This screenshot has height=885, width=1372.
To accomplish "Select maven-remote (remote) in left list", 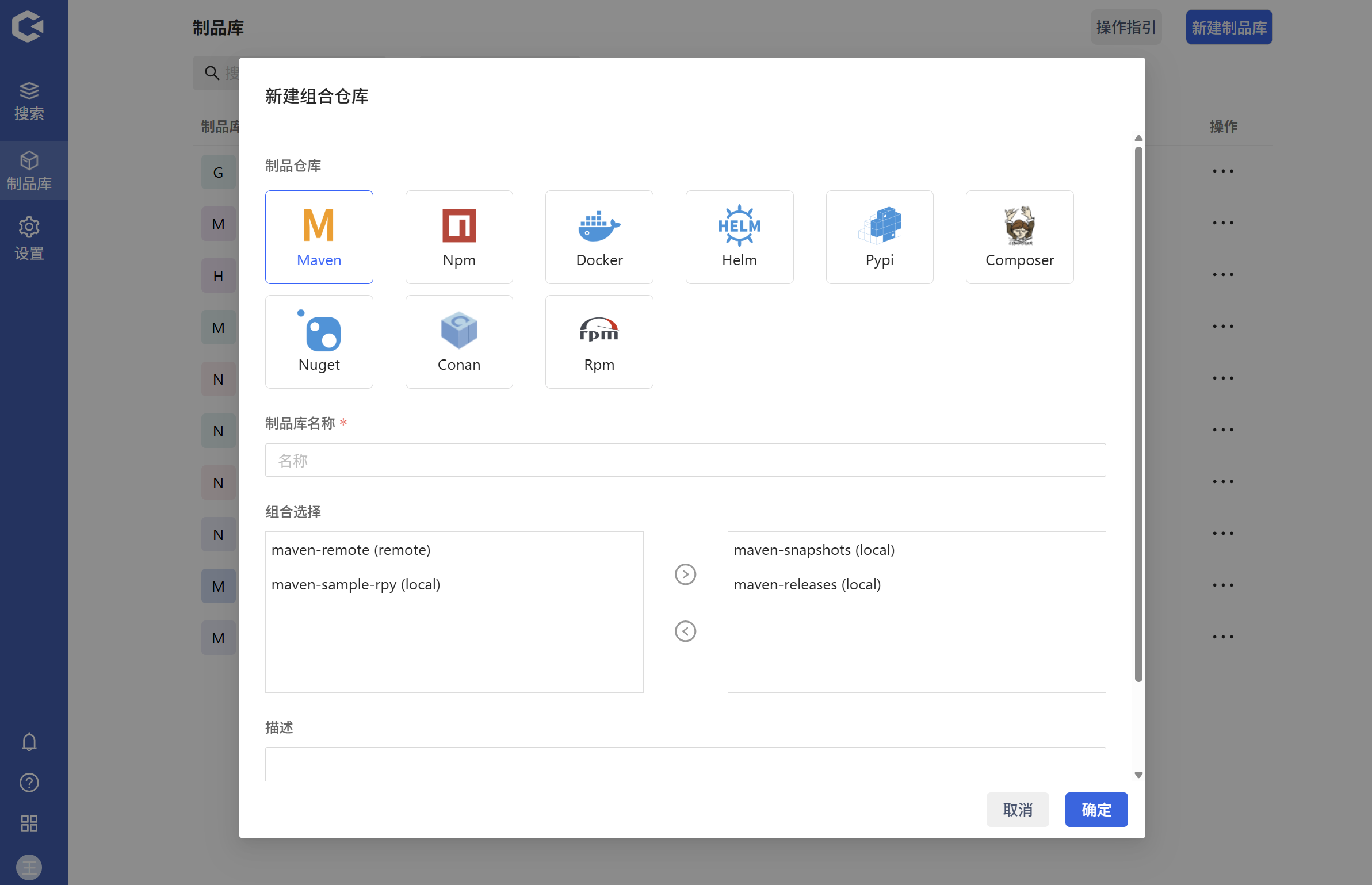I will 351,550.
